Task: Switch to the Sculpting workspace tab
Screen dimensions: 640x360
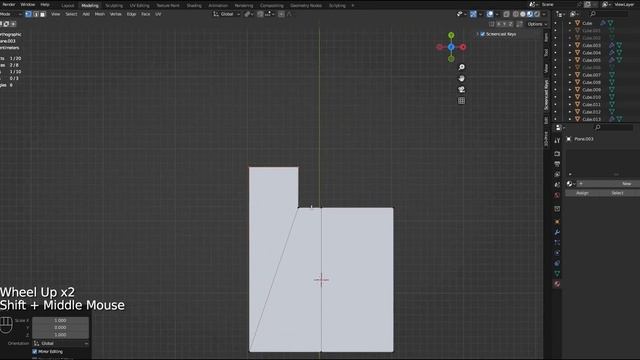Action: [x=114, y=5]
